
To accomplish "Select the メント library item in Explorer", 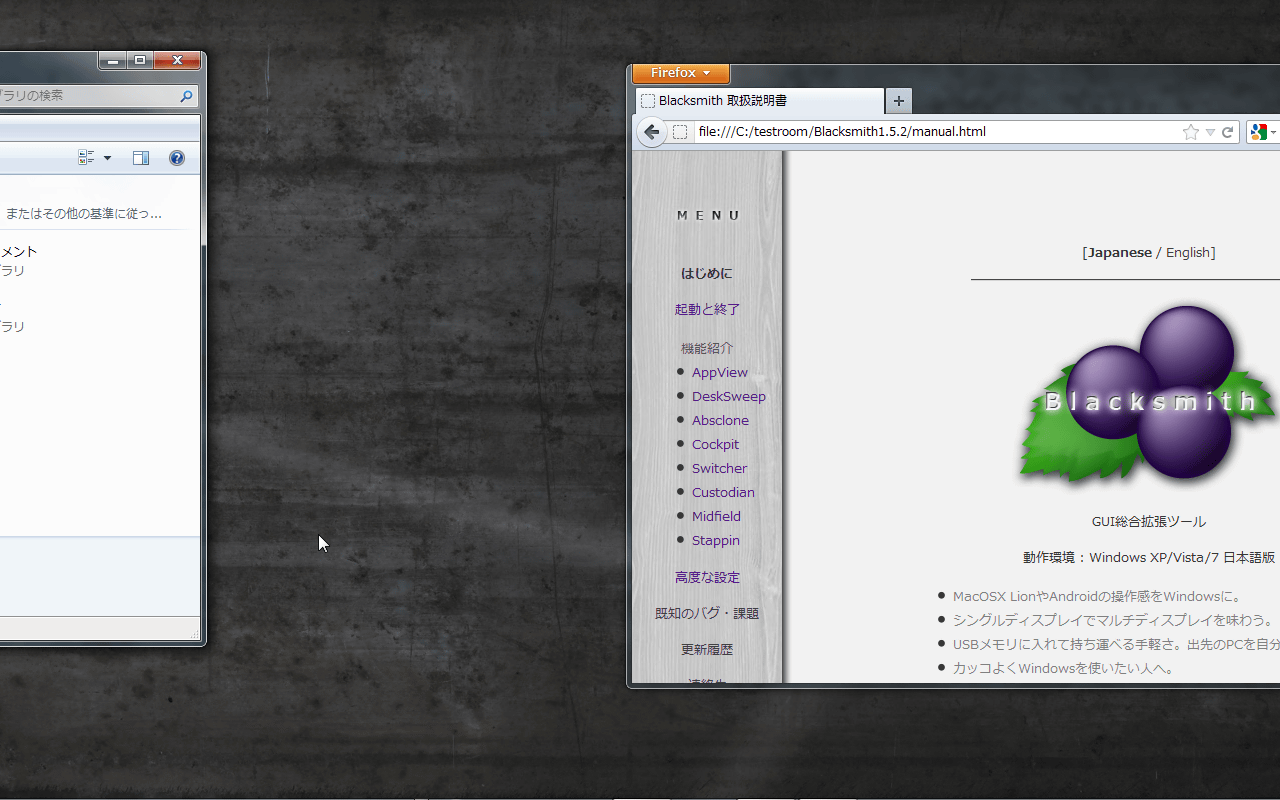I will point(19,251).
